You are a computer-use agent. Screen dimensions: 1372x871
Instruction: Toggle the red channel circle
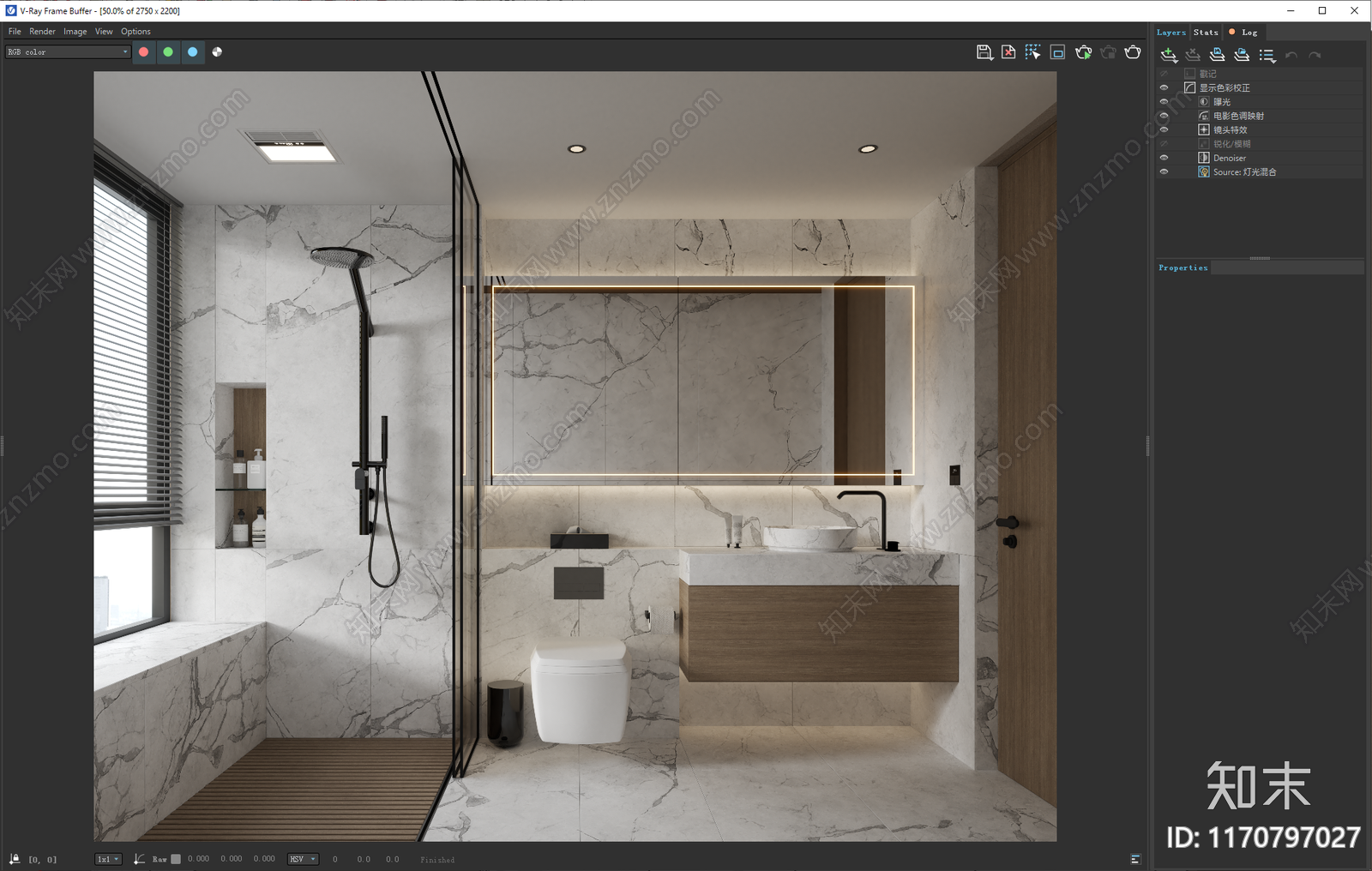coord(143,52)
